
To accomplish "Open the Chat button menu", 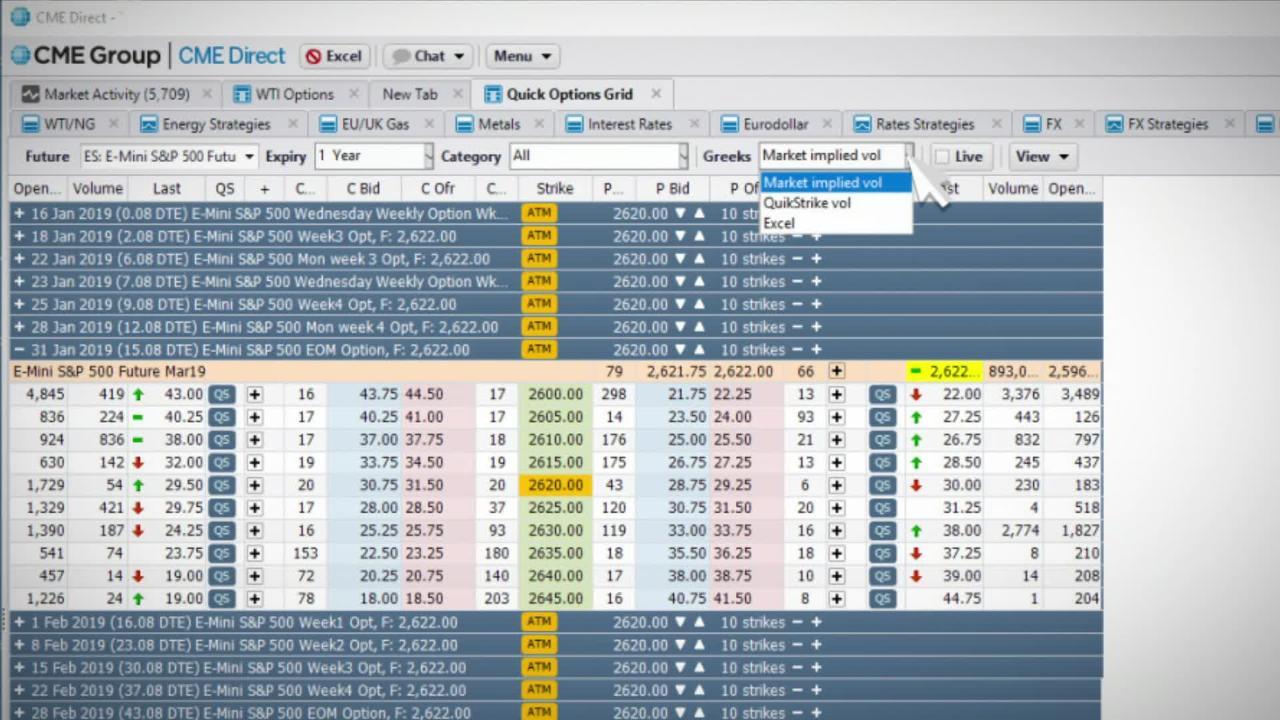I will pos(428,56).
